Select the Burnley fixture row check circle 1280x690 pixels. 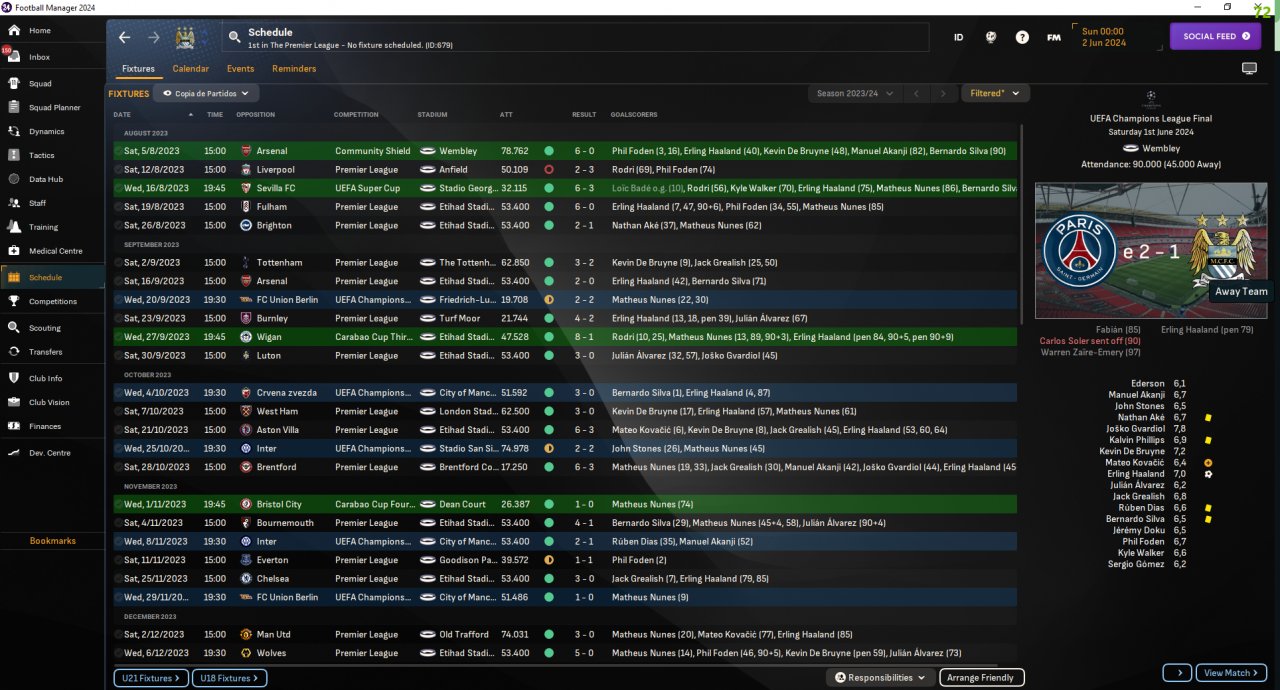coord(118,318)
